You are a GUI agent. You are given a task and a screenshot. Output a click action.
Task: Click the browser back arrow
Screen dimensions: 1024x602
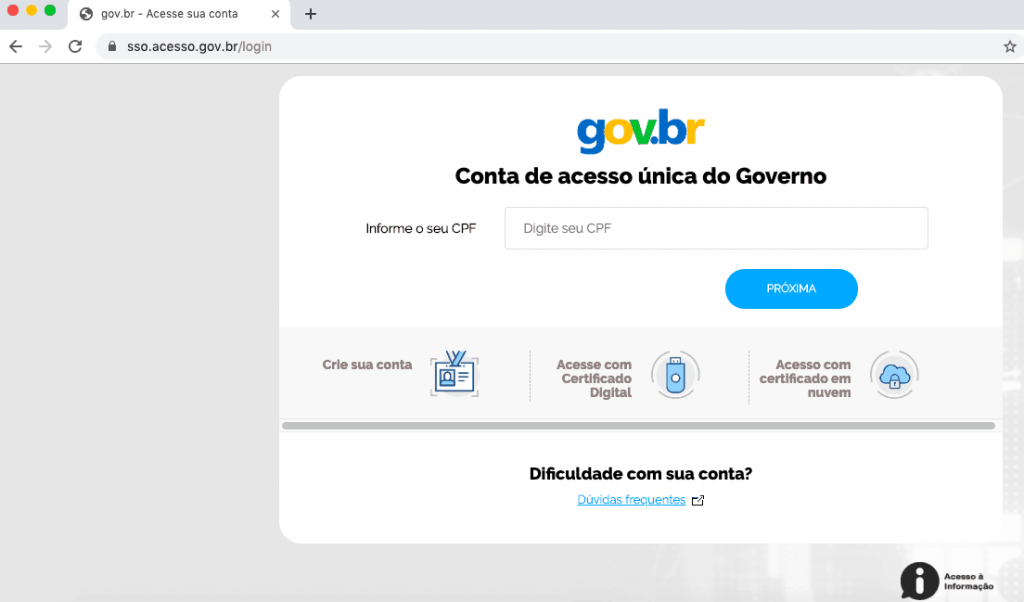click(x=16, y=46)
